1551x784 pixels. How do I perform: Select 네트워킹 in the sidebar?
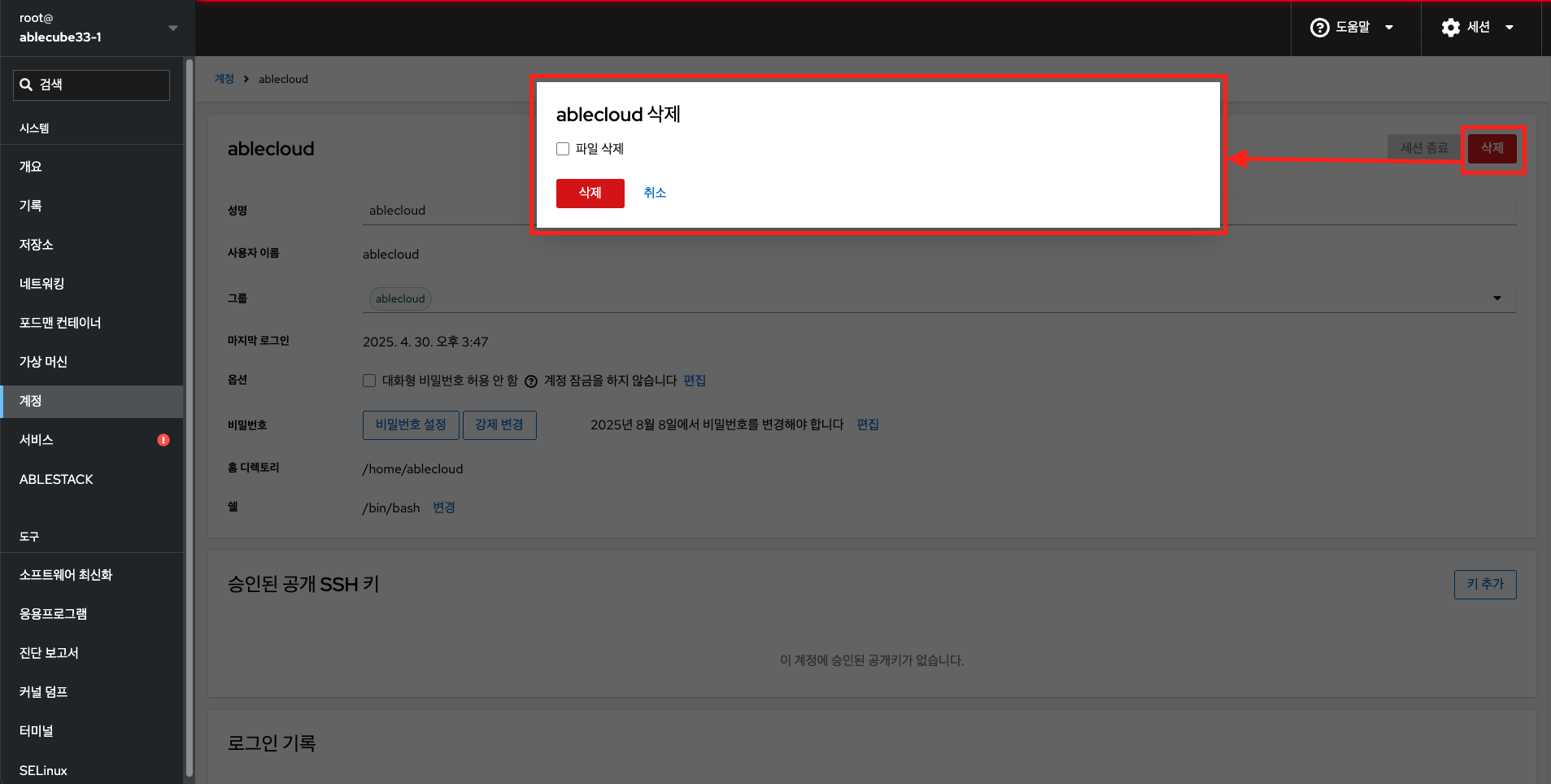[92, 284]
